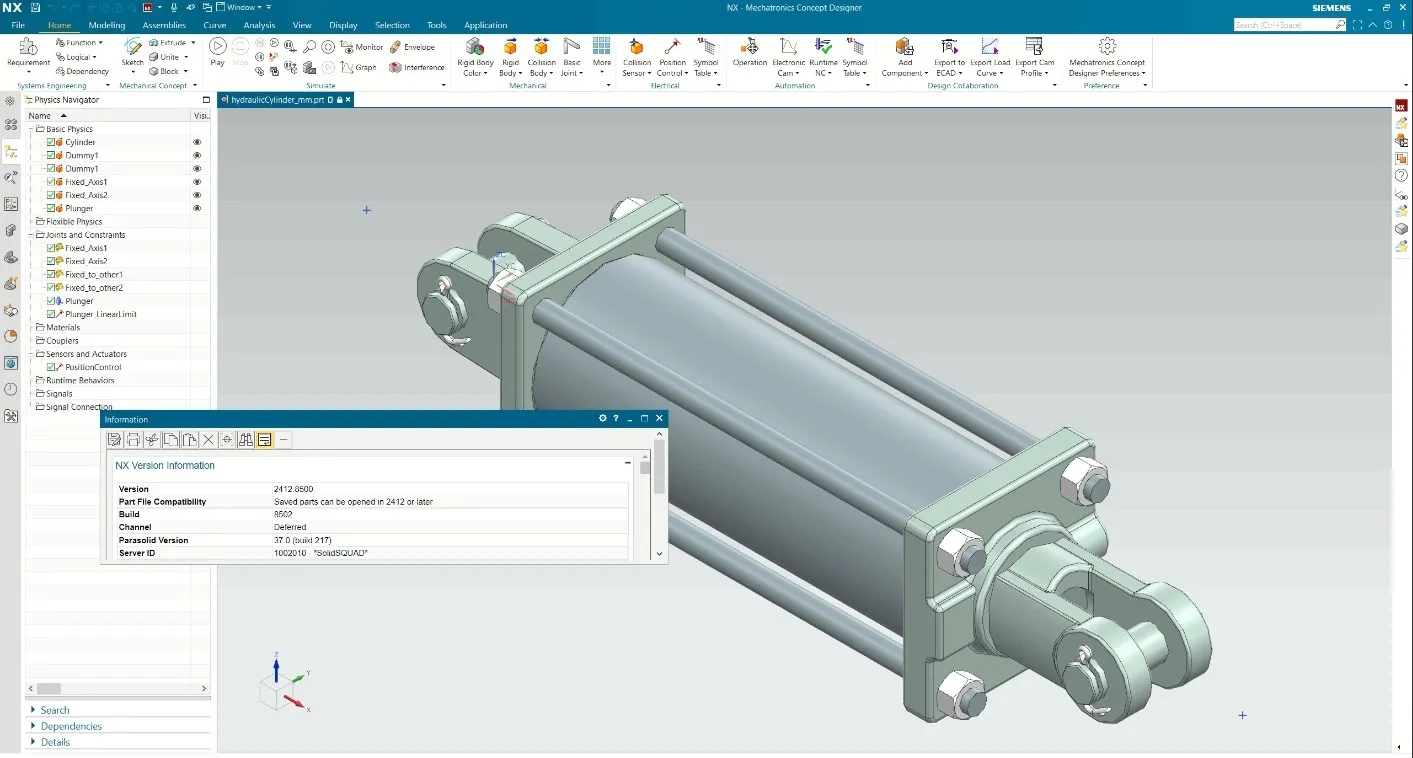Screen dimensions: 1413x758
Task: Toggle visibility eye for Fixed_Axis2 rigid body
Action: [x=197, y=195]
